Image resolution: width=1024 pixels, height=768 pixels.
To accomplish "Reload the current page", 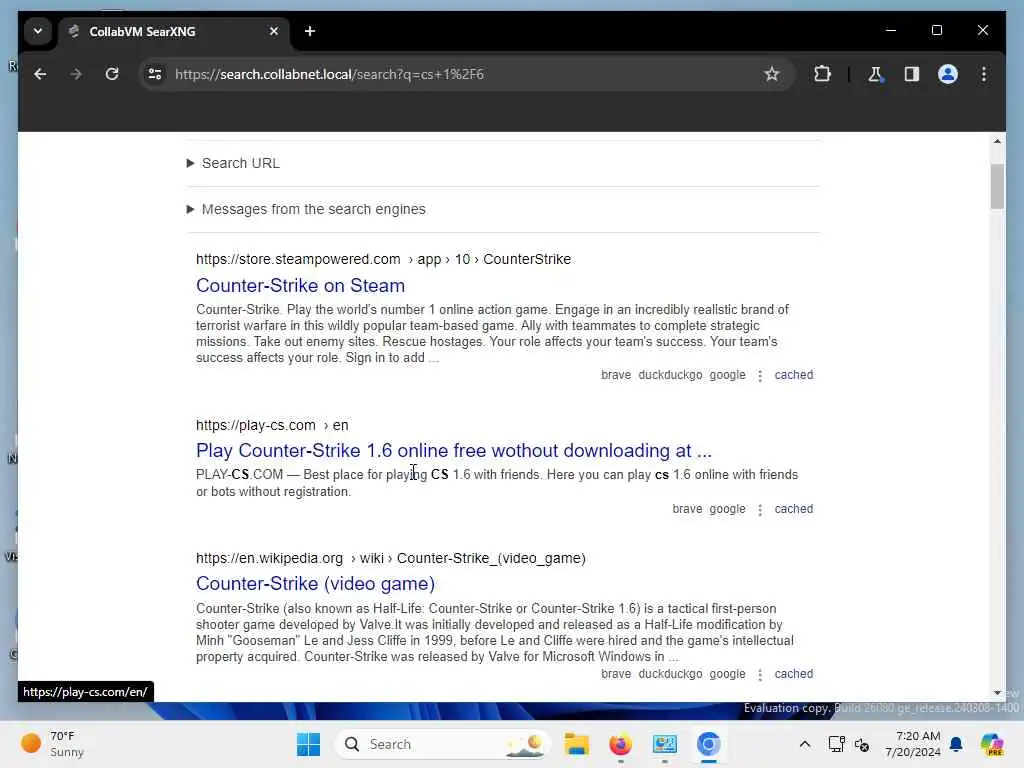I will (x=112, y=74).
